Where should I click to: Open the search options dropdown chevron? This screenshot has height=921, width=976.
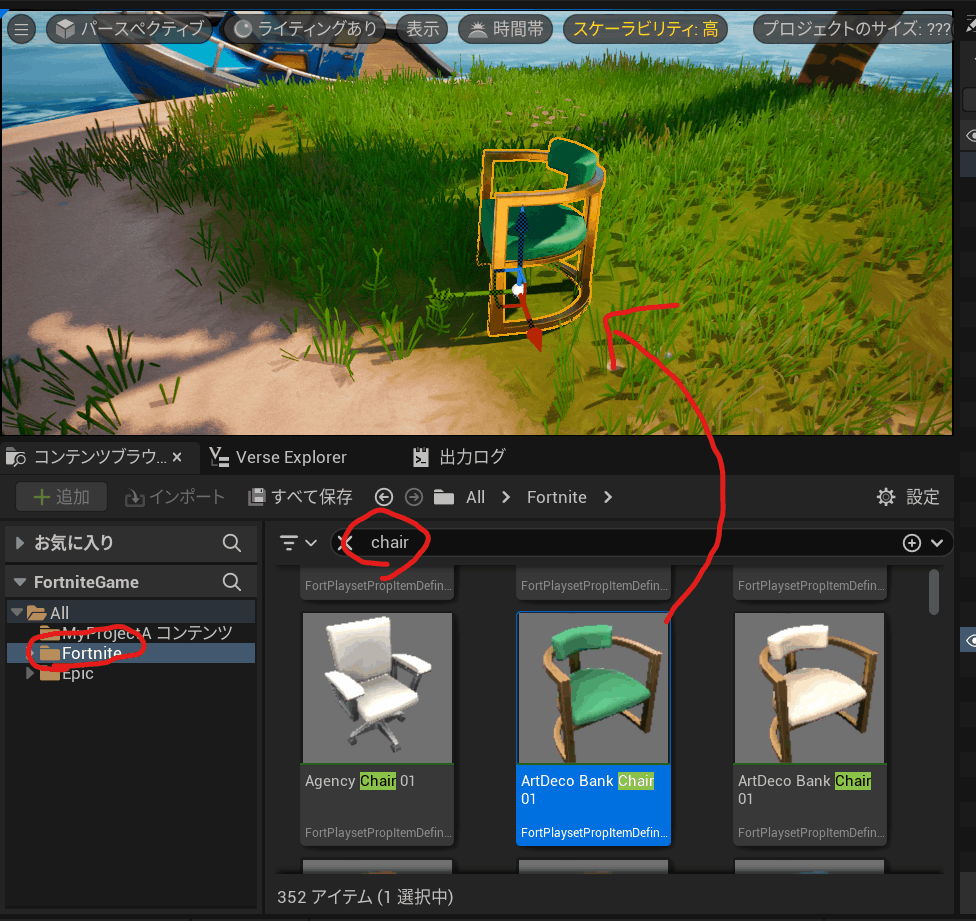tap(937, 543)
